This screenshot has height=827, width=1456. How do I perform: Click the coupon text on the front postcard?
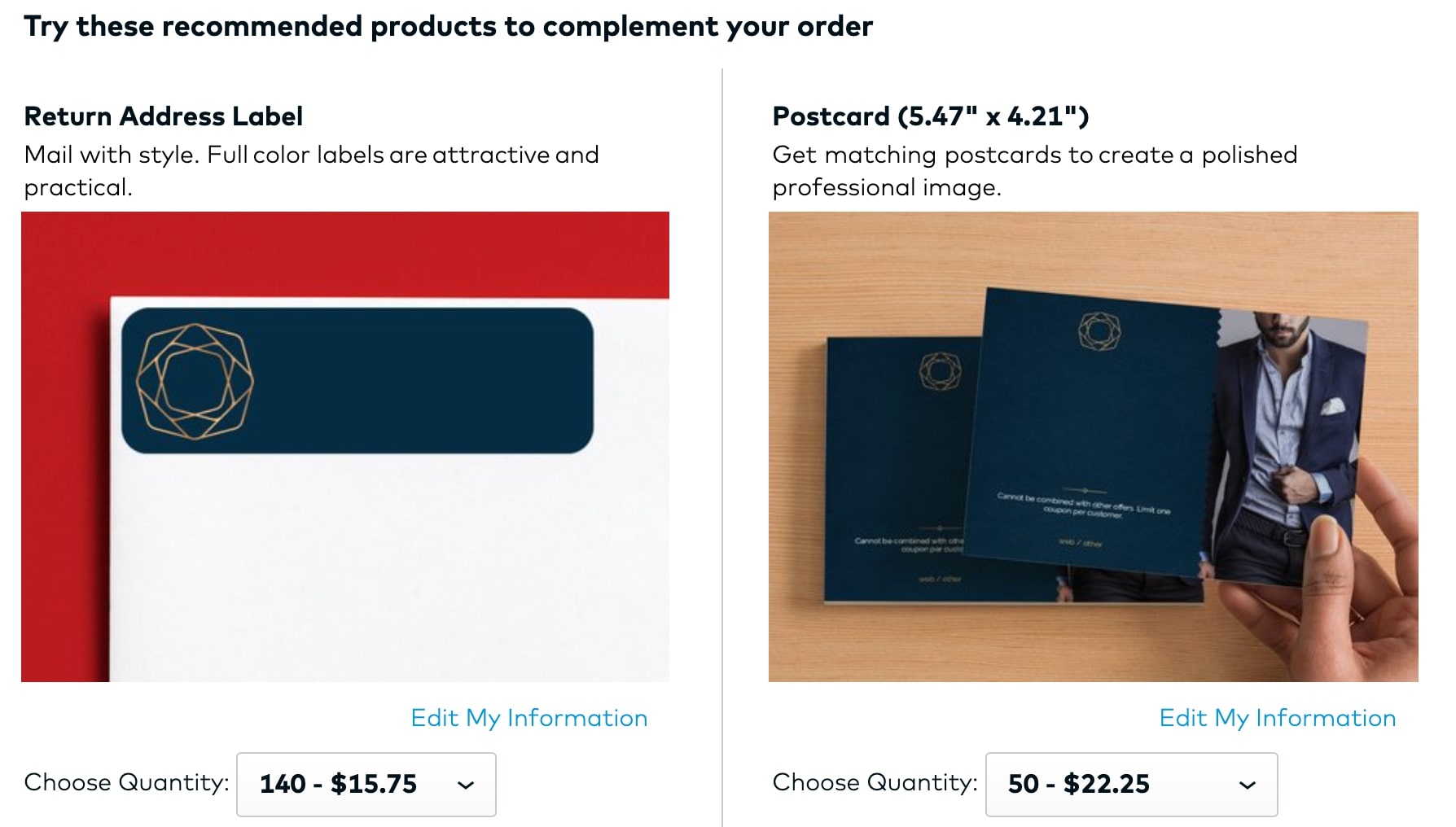[x=1083, y=505]
